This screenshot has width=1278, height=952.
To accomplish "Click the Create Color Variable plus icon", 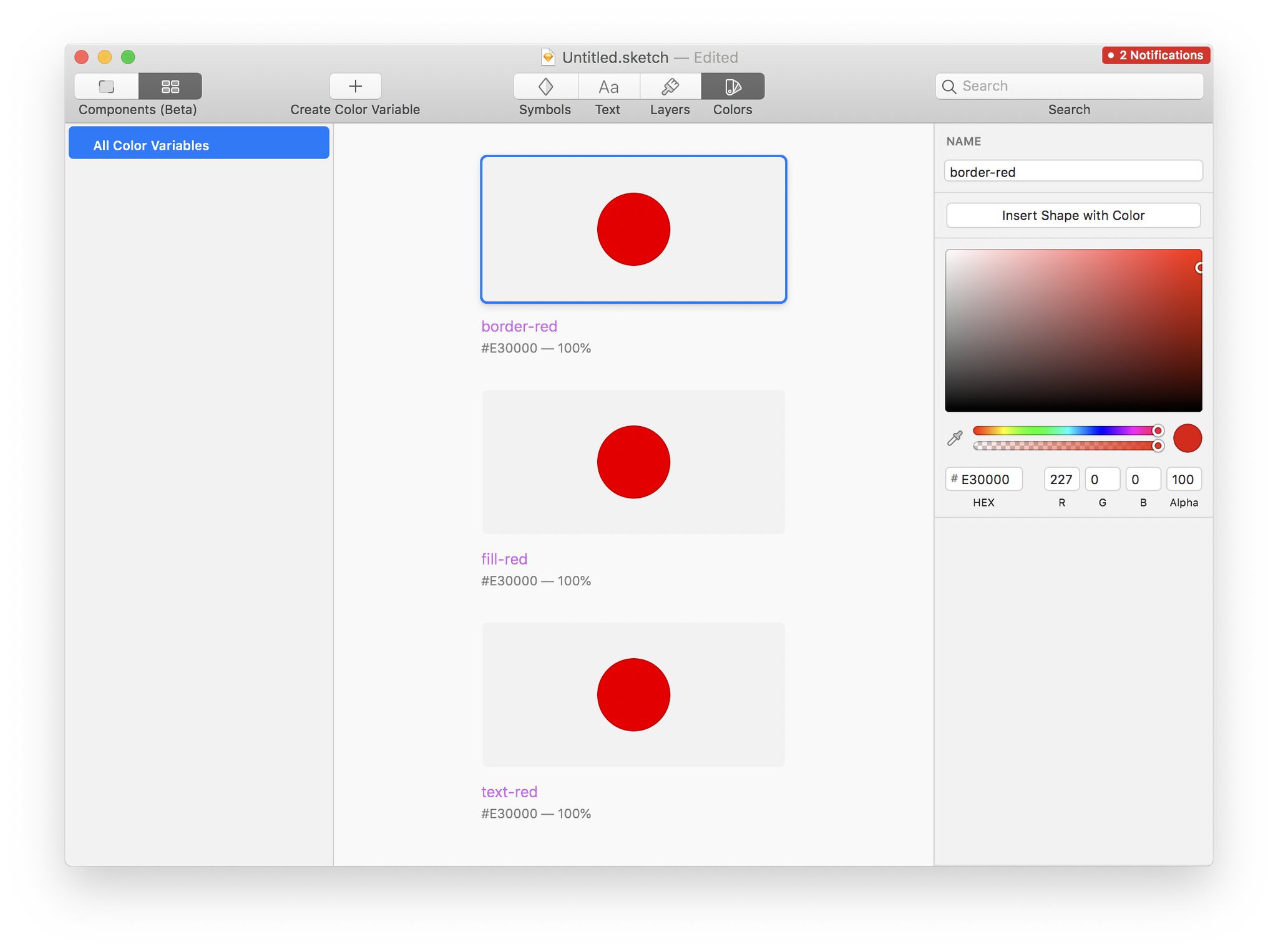I will pyautogui.click(x=355, y=86).
